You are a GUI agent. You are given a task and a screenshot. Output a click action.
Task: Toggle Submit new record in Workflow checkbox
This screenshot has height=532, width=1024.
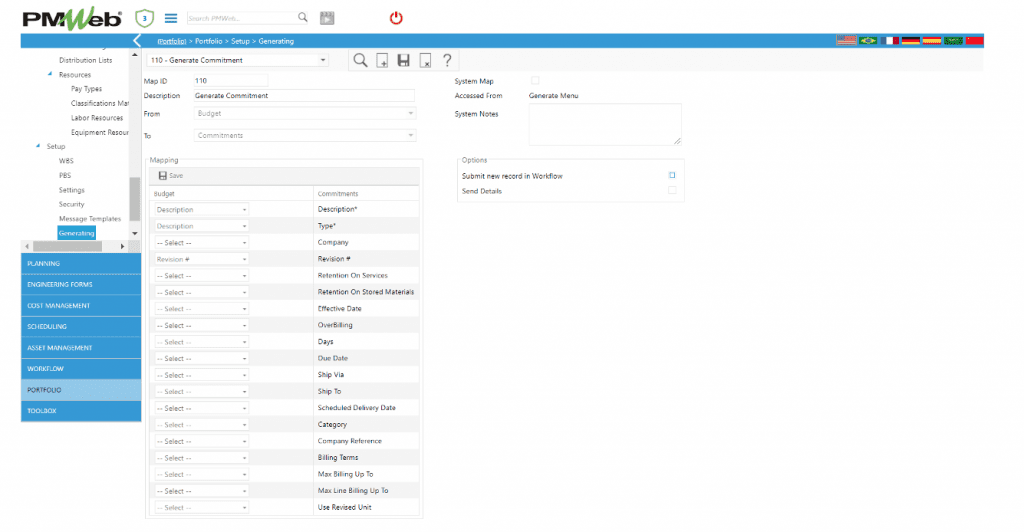[x=672, y=175]
